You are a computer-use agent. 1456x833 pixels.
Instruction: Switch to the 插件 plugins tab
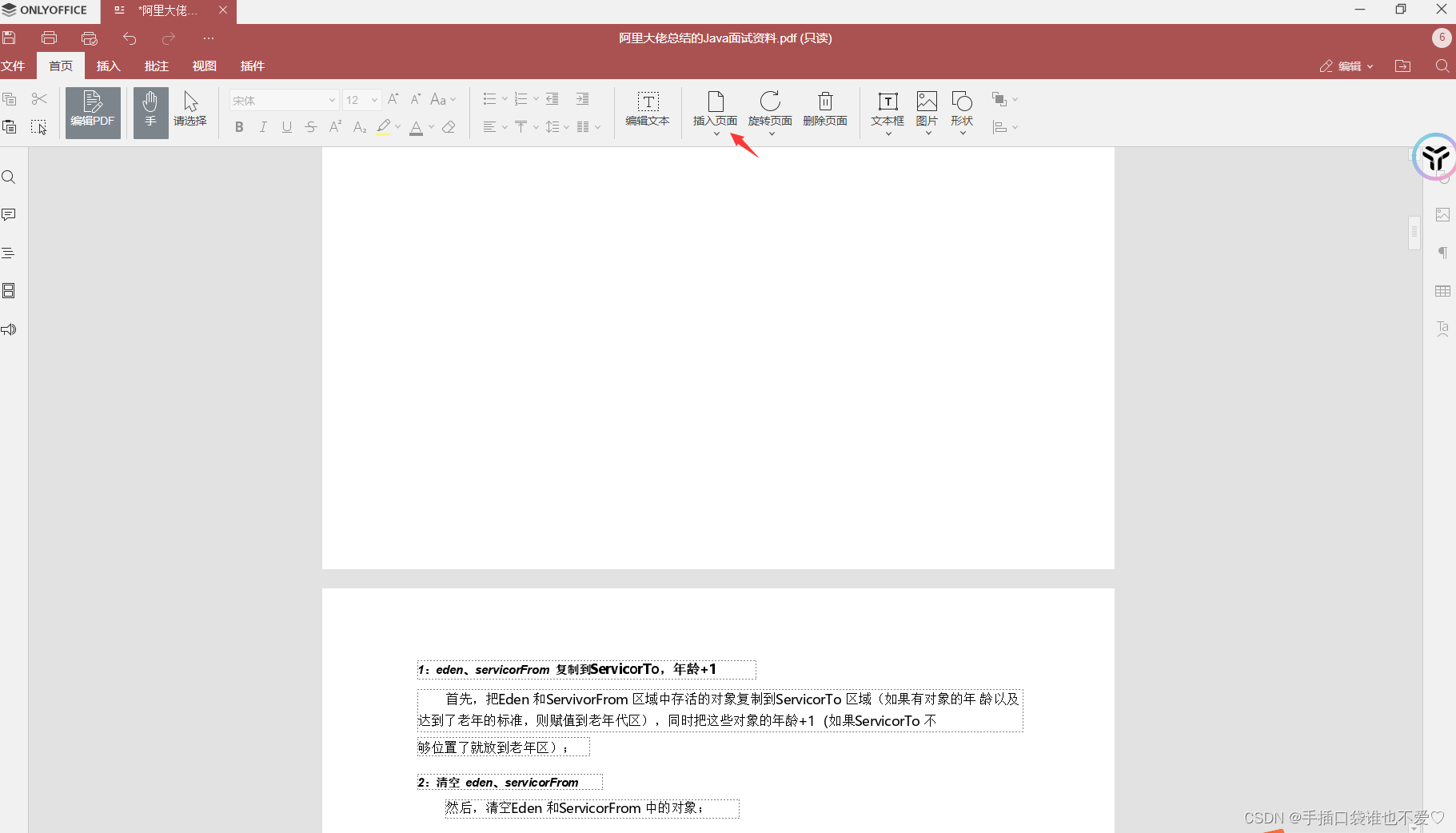click(x=252, y=66)
